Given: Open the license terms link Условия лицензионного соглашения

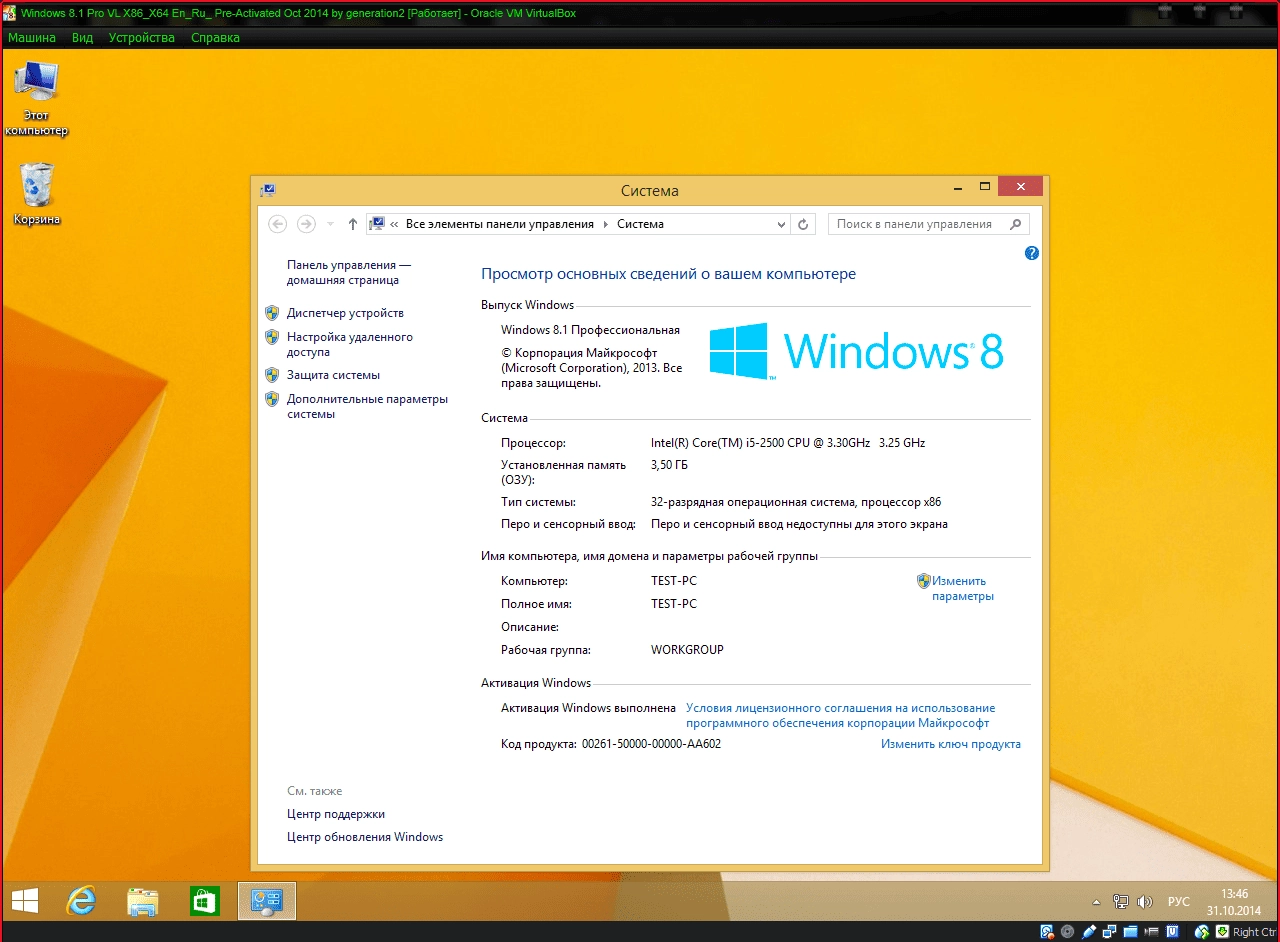Looking at the screenshot, I should point(840,715).
